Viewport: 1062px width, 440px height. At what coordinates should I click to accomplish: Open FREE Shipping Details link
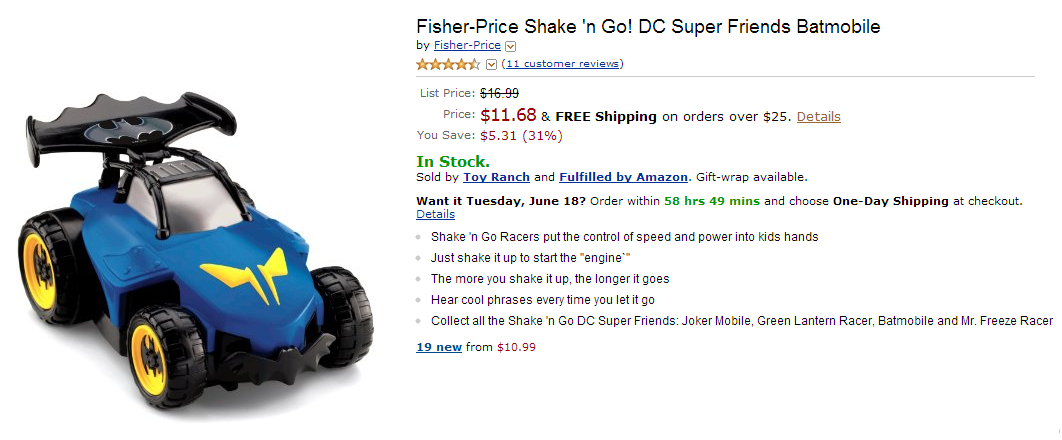pyautogui.click(x=818, y=117)
